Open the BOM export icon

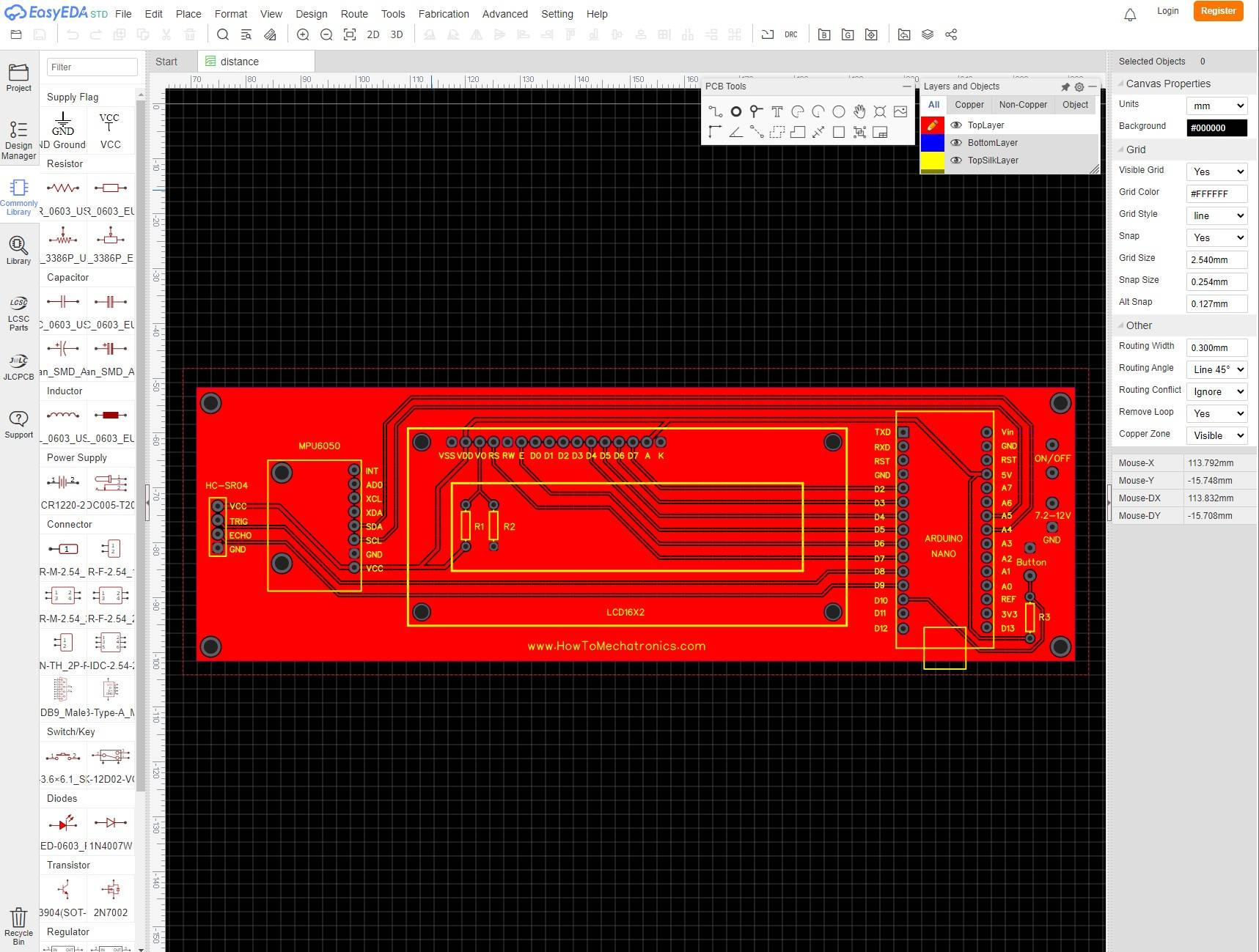824,34
